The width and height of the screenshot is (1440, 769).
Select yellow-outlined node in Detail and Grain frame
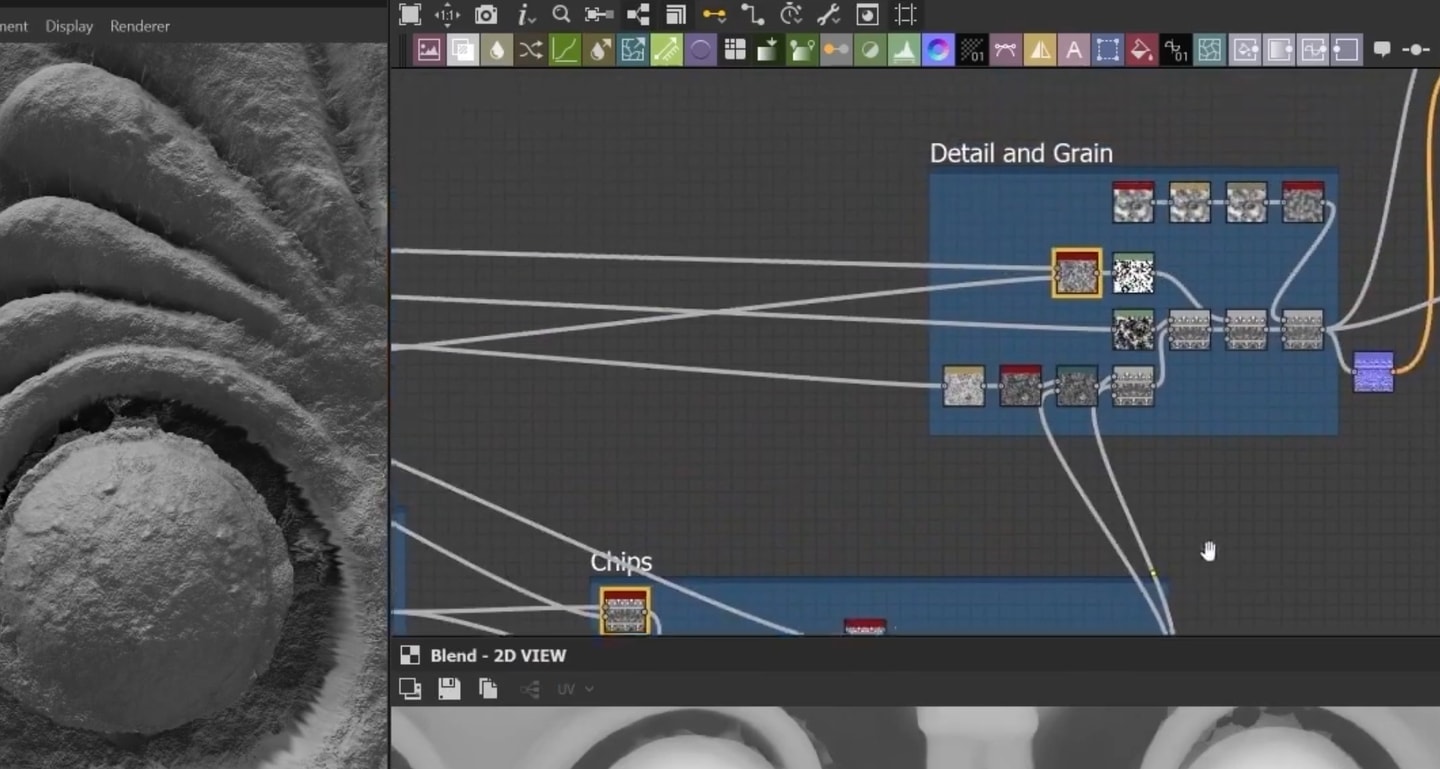(x=1077, y=273)
